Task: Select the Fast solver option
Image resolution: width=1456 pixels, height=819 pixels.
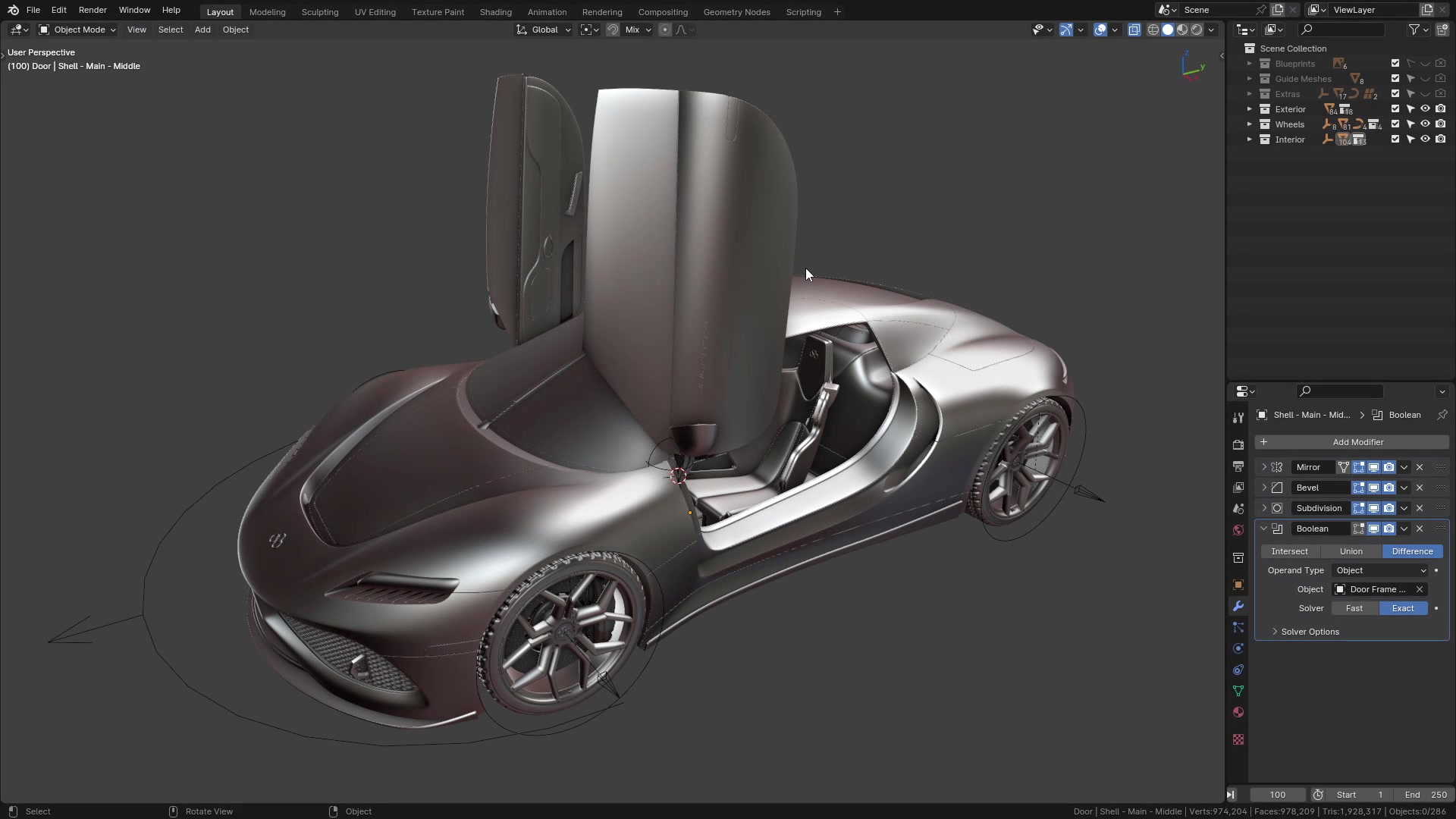Action: pyautogui.click(x=1354, y=608)
